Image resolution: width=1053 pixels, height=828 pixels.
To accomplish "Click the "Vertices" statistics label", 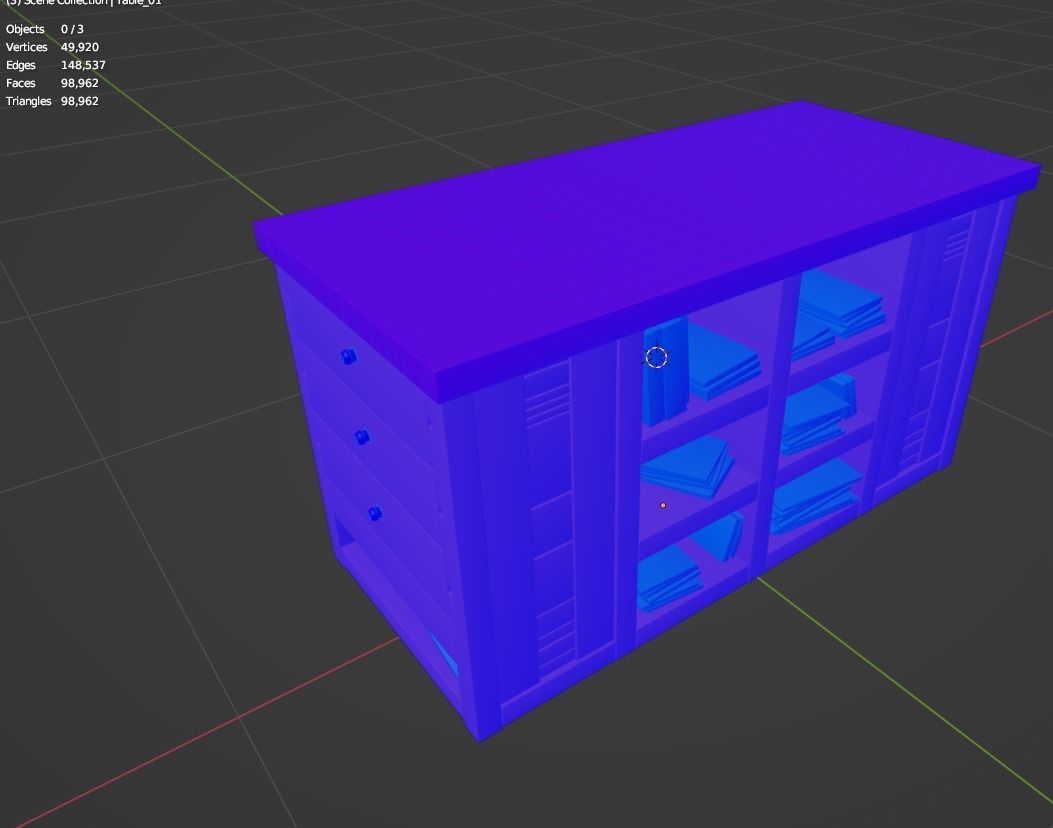I will [x=27, y=47].
